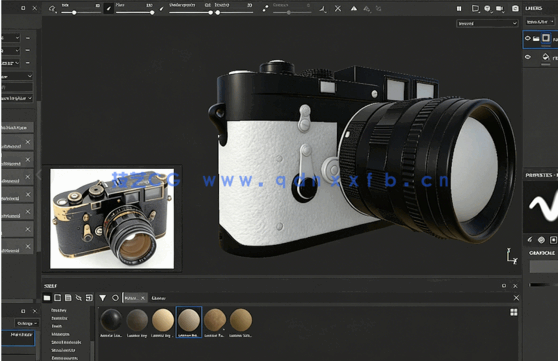Image resolution: width=558 pixels, height=361 pixels.
Task: Select the mask thumbnail of the highlighted layer
Action: point(546,38)
